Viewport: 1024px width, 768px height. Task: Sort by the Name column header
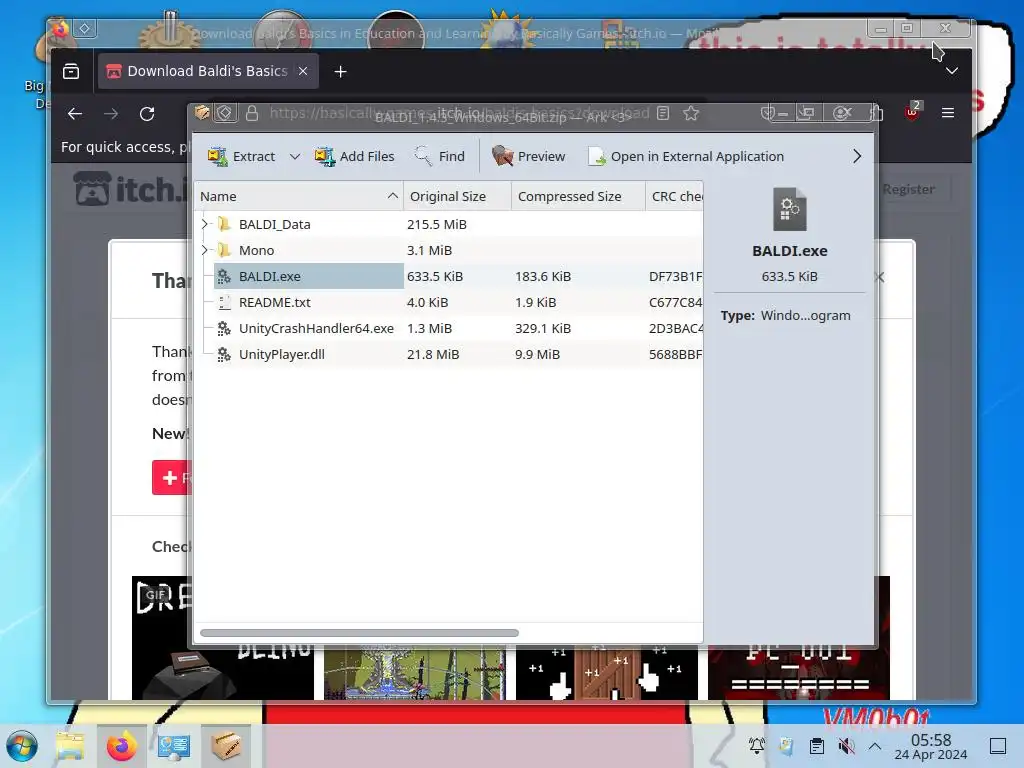coord(299,197)
